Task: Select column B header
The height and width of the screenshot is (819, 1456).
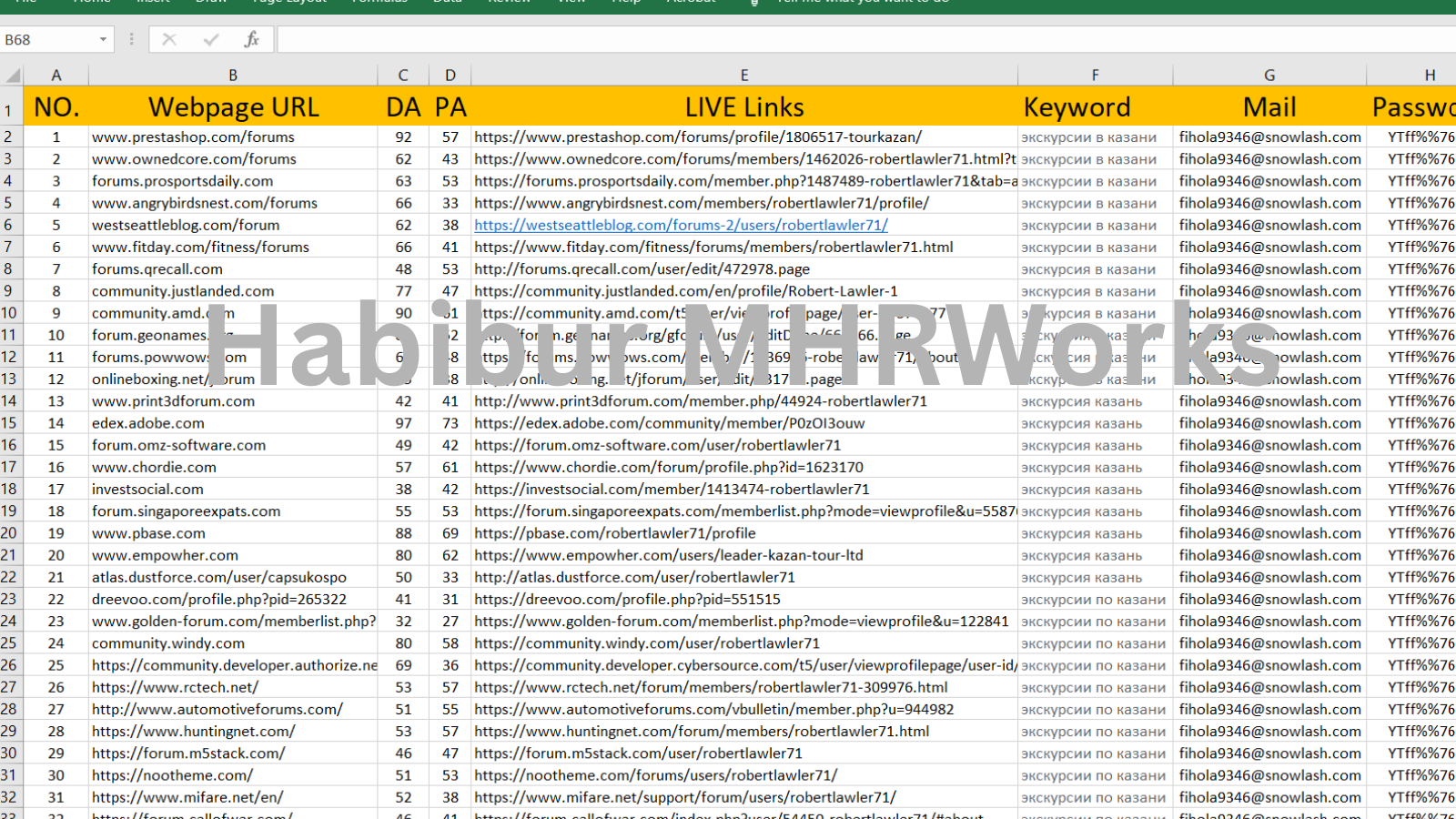Action: coord(233,76)
